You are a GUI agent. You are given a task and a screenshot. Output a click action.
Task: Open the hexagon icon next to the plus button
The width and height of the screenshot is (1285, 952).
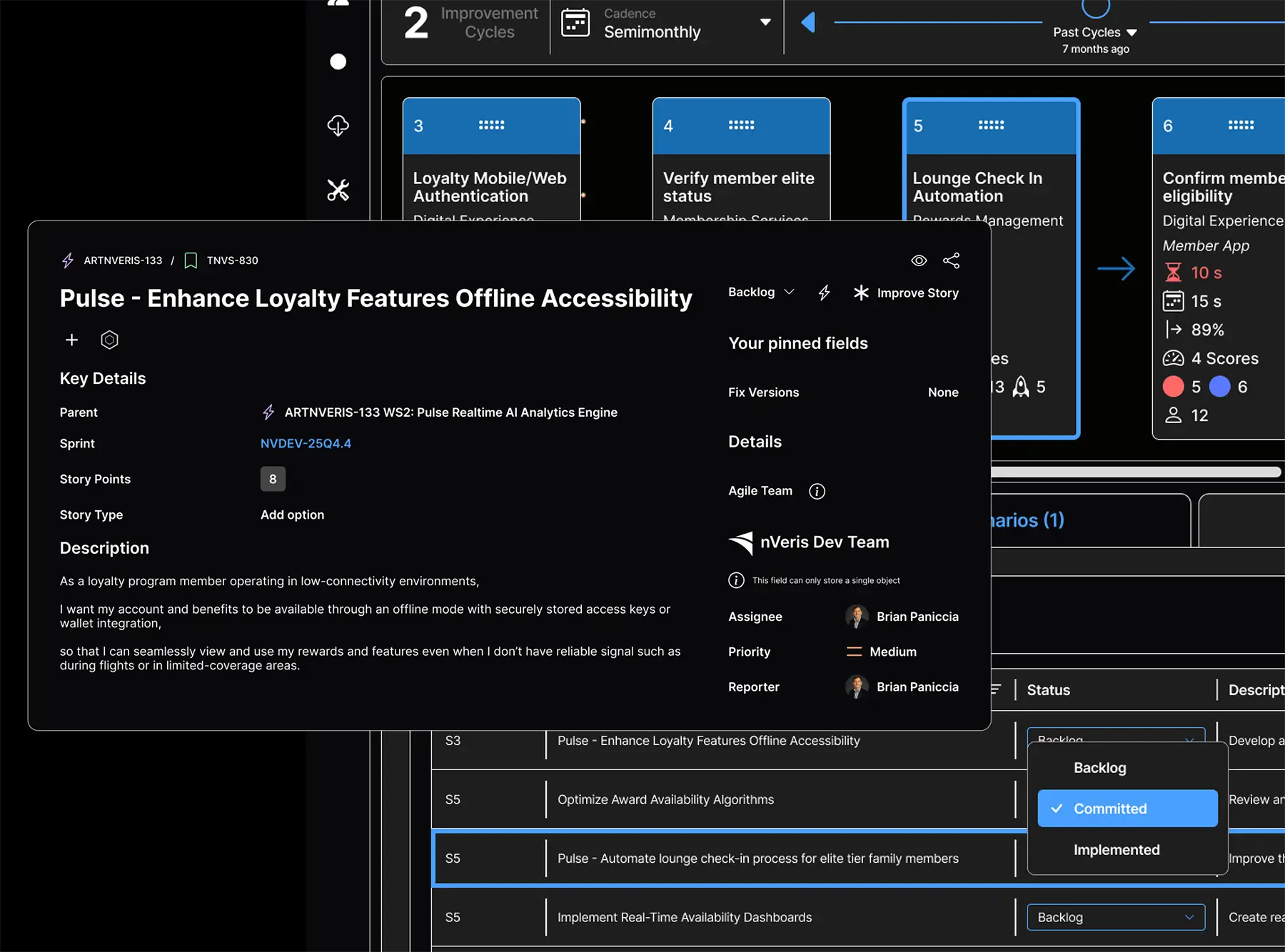pos(109,340)
